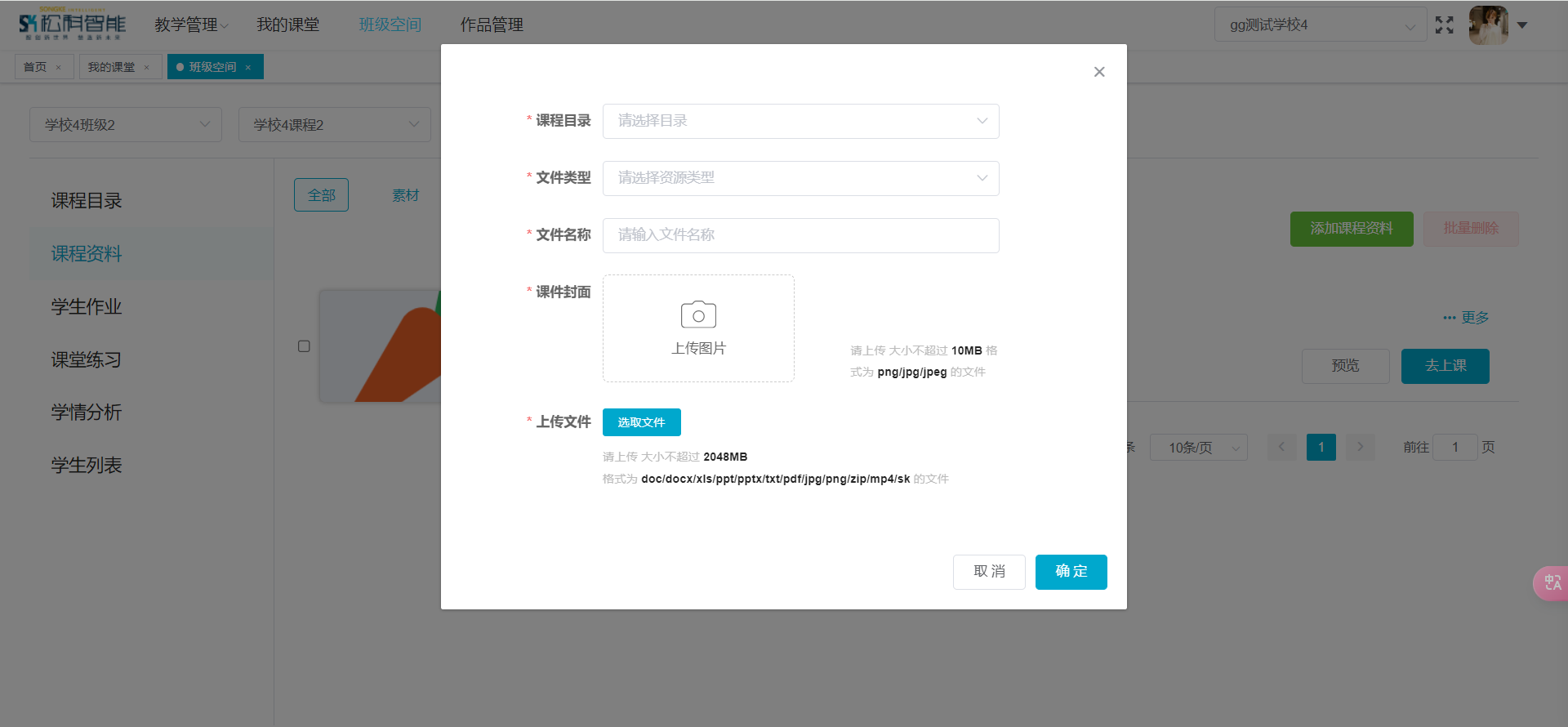Confirm with the 确定 button
The width and height of the screenshot is (1568, 727).
tap(1071, 572)
